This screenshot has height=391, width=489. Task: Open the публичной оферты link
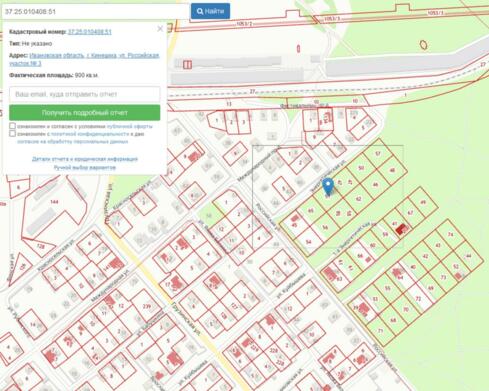(129, 126)
